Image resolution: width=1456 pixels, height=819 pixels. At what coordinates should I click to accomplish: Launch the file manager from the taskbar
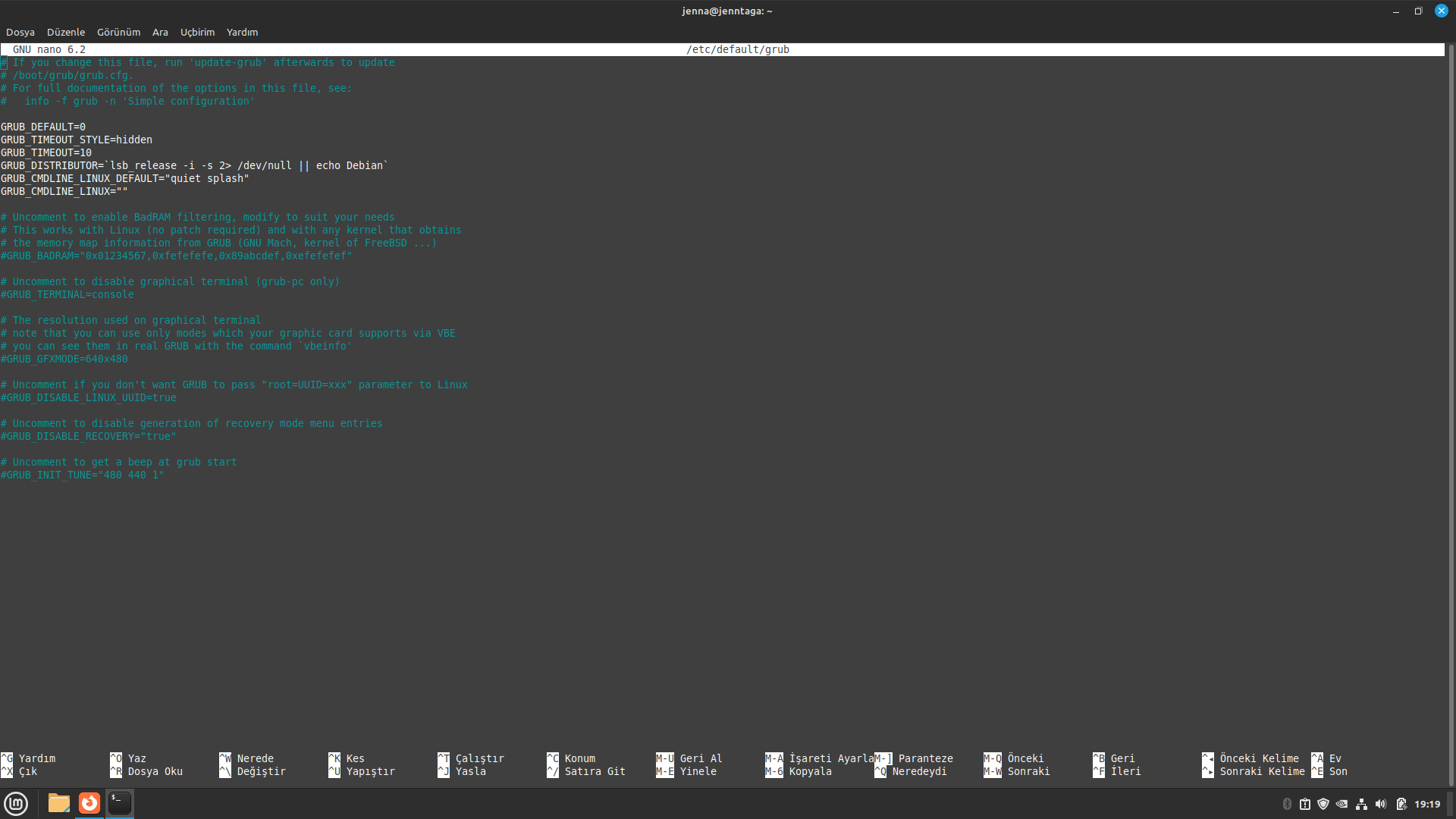(58, 803)
